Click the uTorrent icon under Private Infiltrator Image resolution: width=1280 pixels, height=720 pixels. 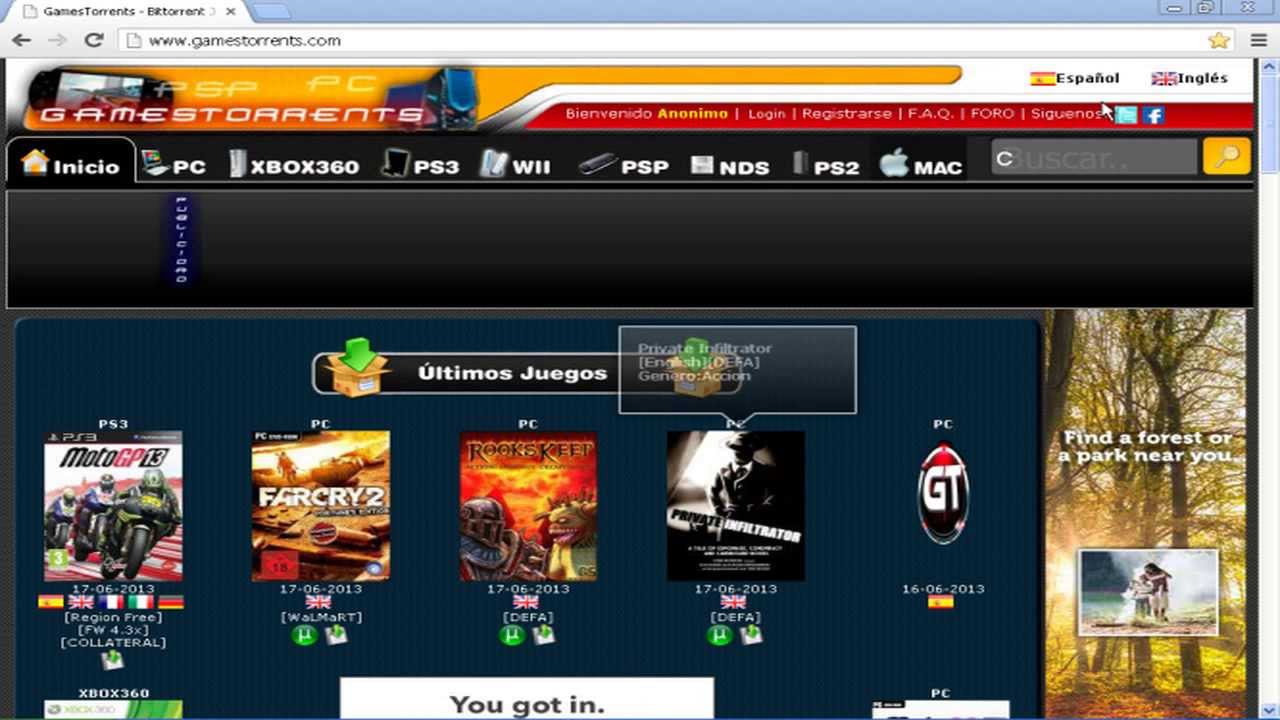point(720,635)
